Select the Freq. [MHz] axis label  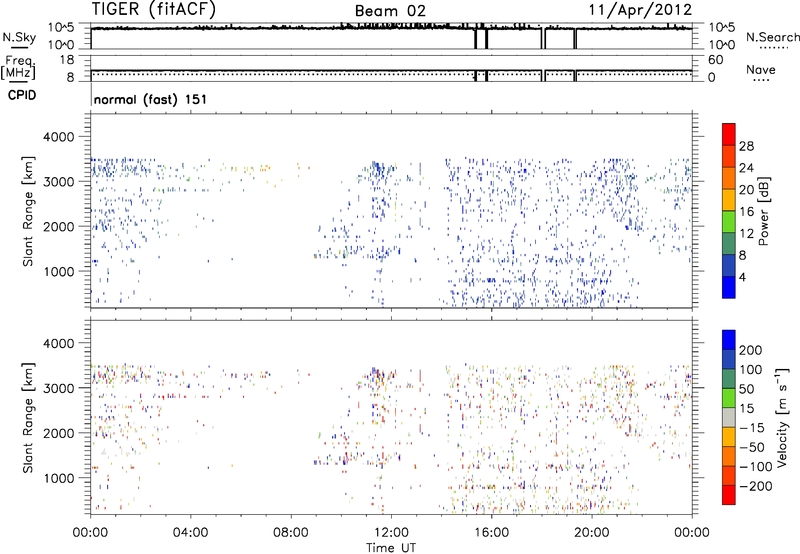[18, 67]
